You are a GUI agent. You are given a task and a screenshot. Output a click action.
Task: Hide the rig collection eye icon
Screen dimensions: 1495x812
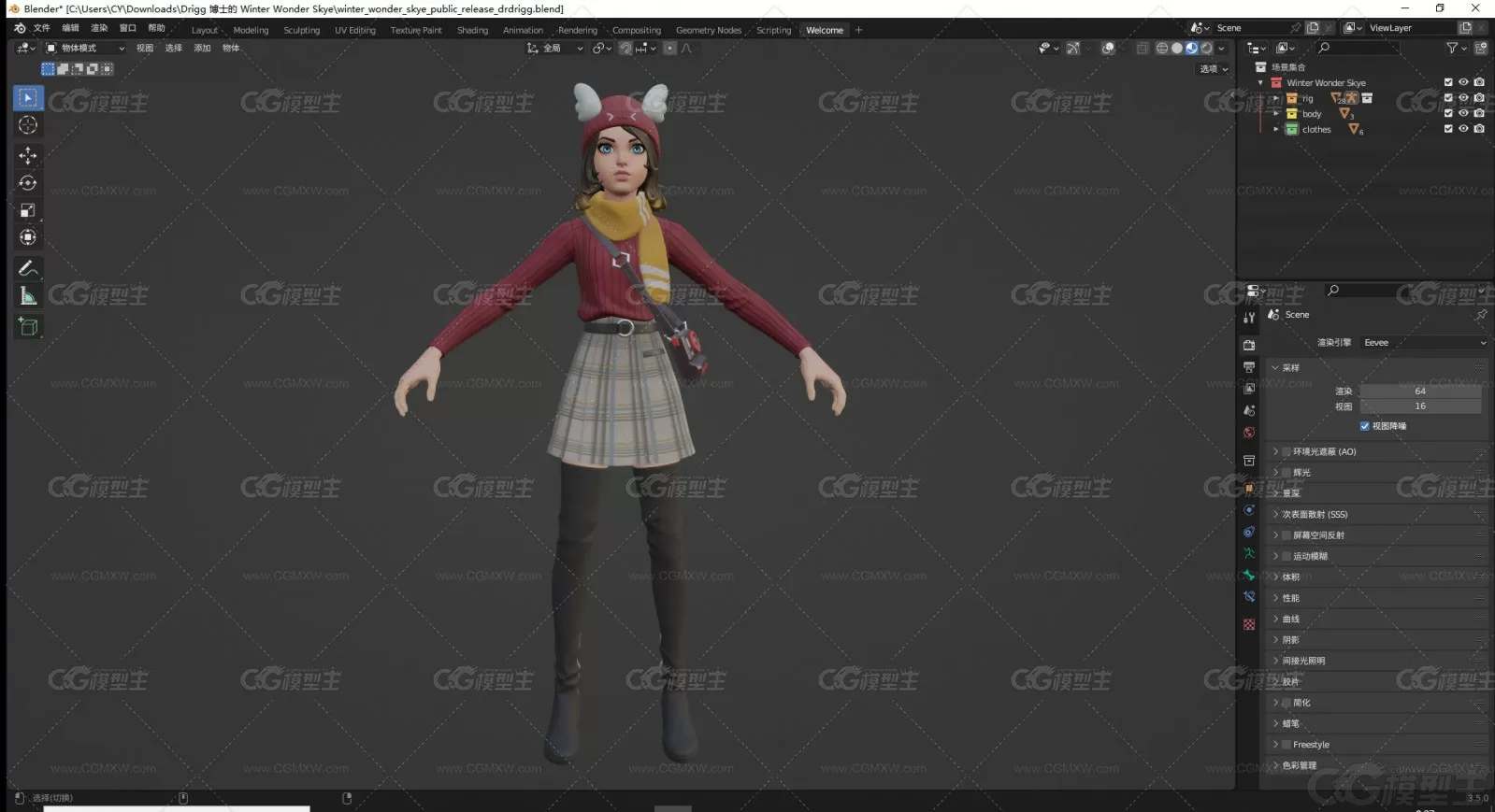pyautogui.click(x=1463, y=98)
